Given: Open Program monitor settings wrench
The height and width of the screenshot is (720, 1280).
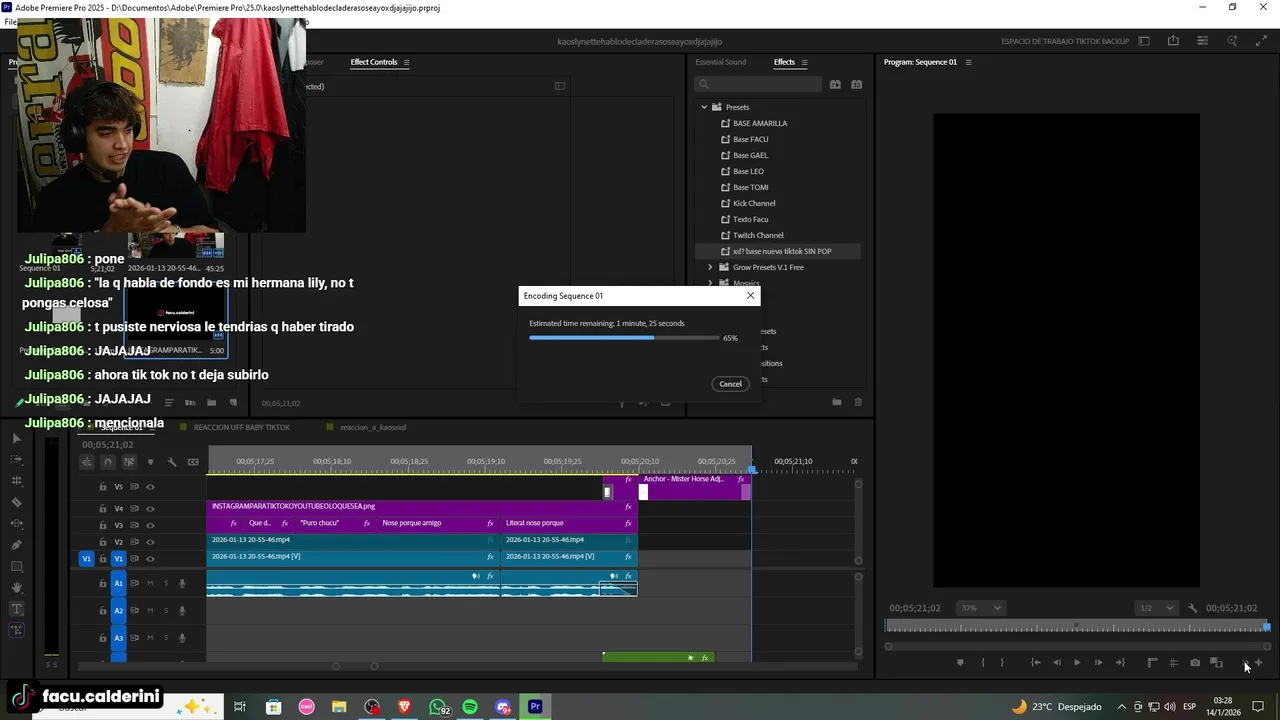Looking at the screenshot, I should [1192, 608].
